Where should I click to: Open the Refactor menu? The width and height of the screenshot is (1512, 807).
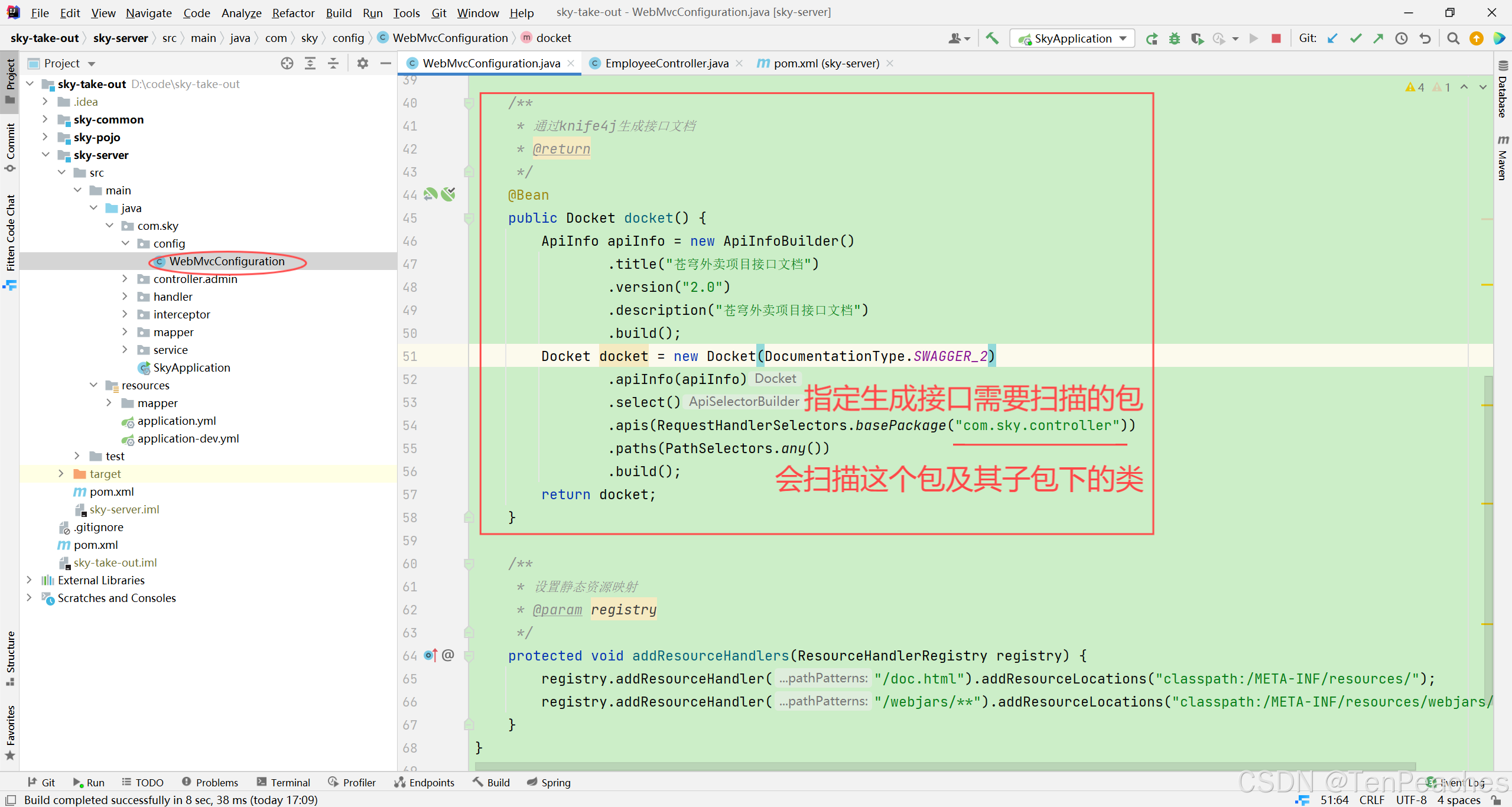point(293,12)
